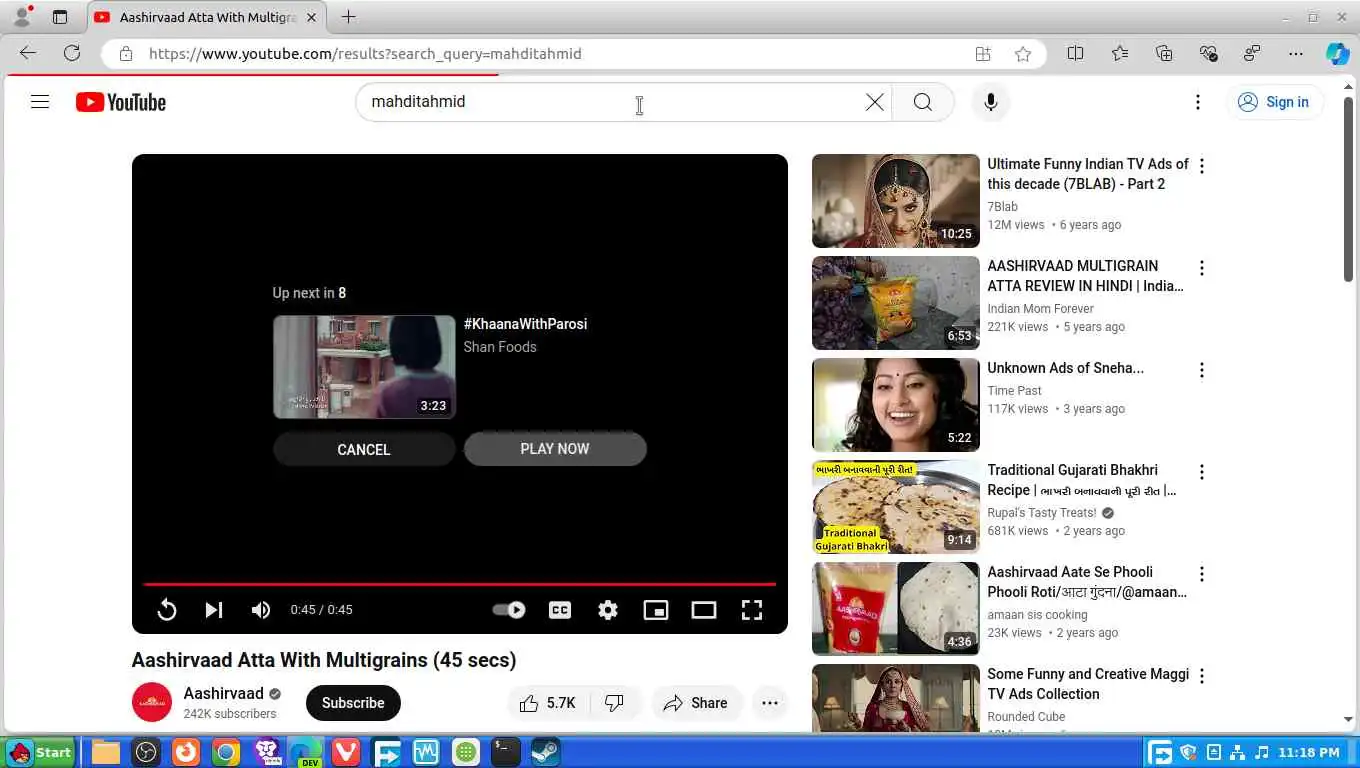
Task: Cancel the up next autoplay
Action: (x=364, y=449)
